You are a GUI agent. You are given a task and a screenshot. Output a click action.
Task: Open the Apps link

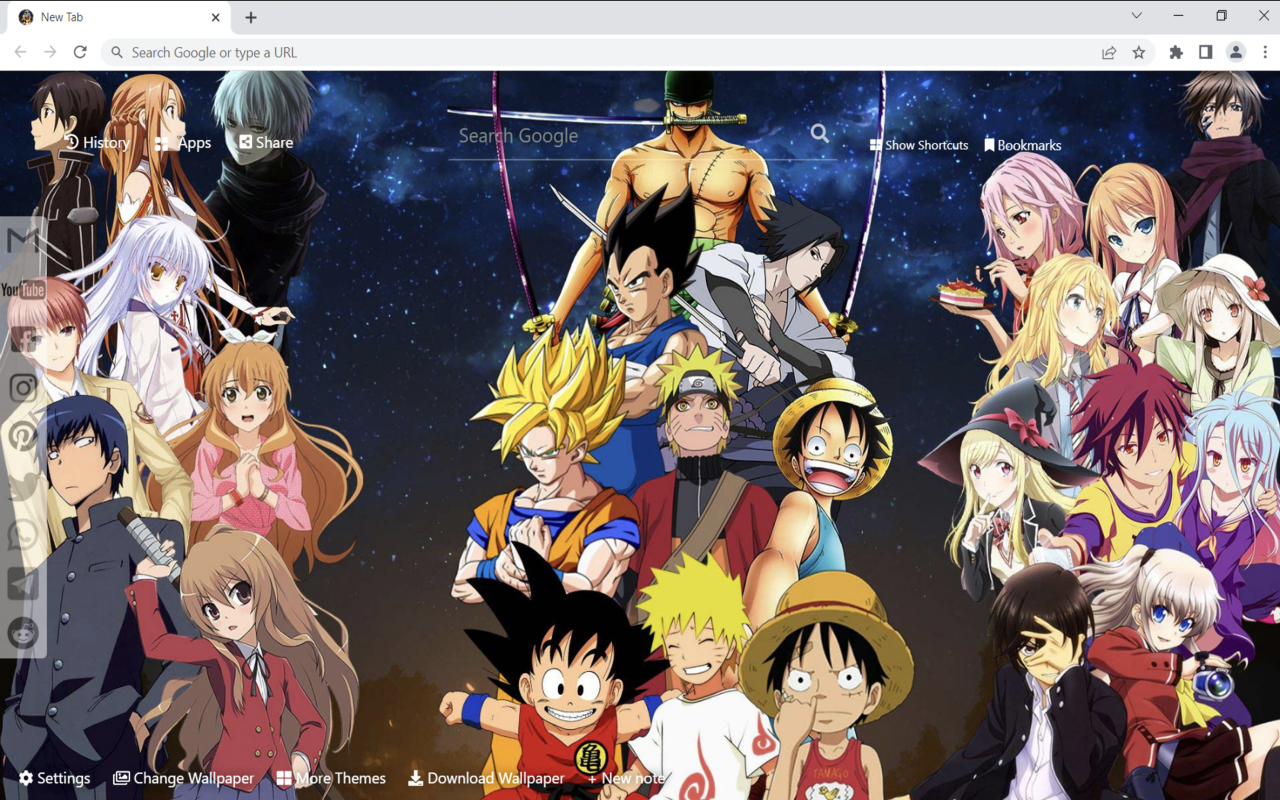pos(184,143)
